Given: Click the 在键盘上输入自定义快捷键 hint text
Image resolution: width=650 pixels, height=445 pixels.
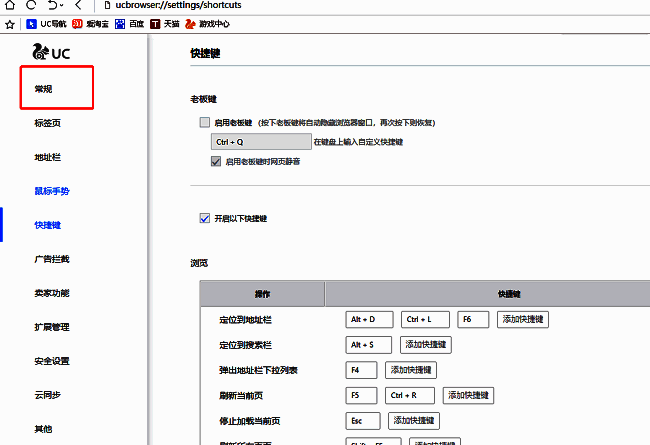Looking at the screenshot, I should (358, 142).
